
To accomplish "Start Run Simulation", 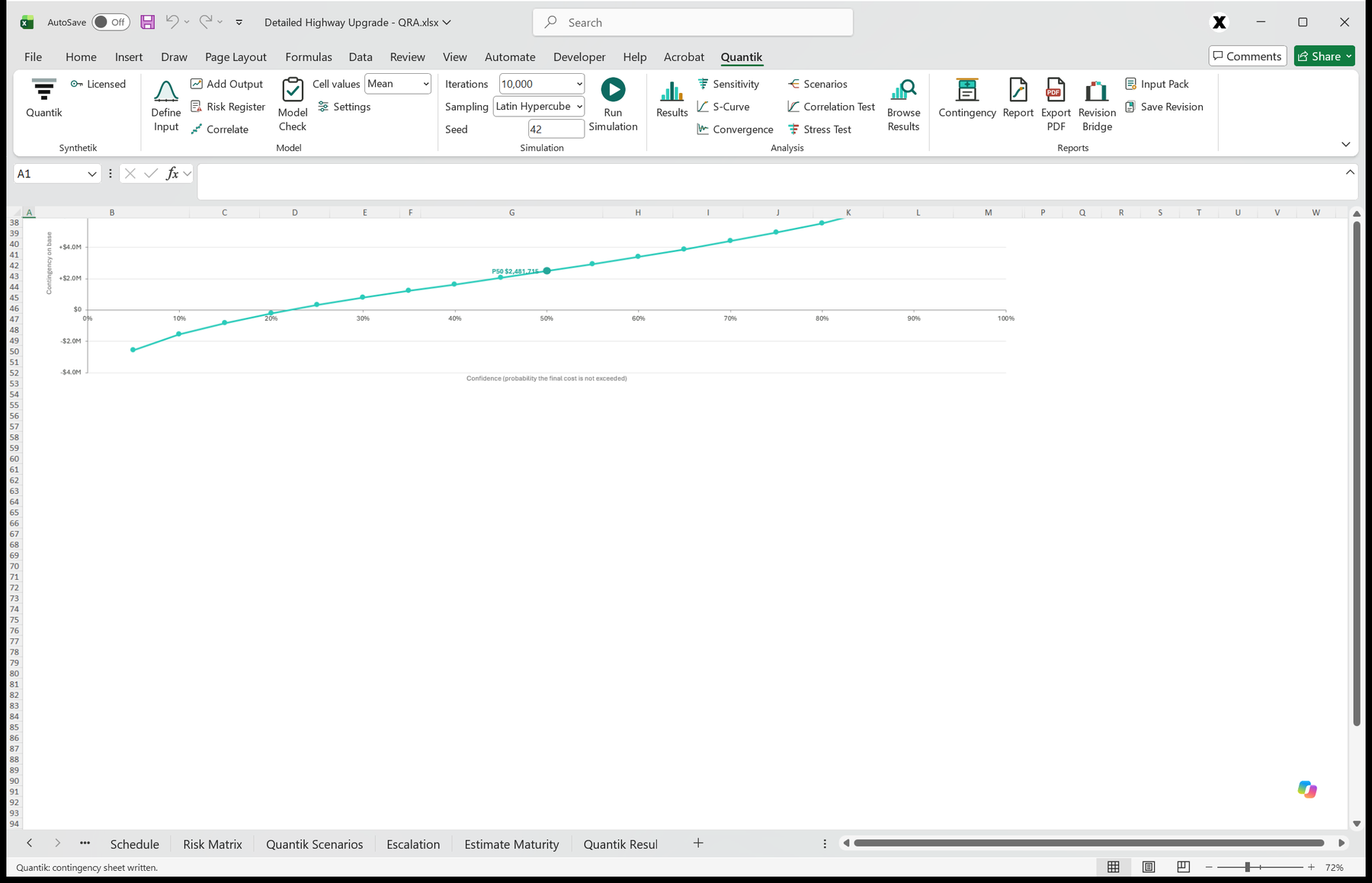I will [613, 105].
